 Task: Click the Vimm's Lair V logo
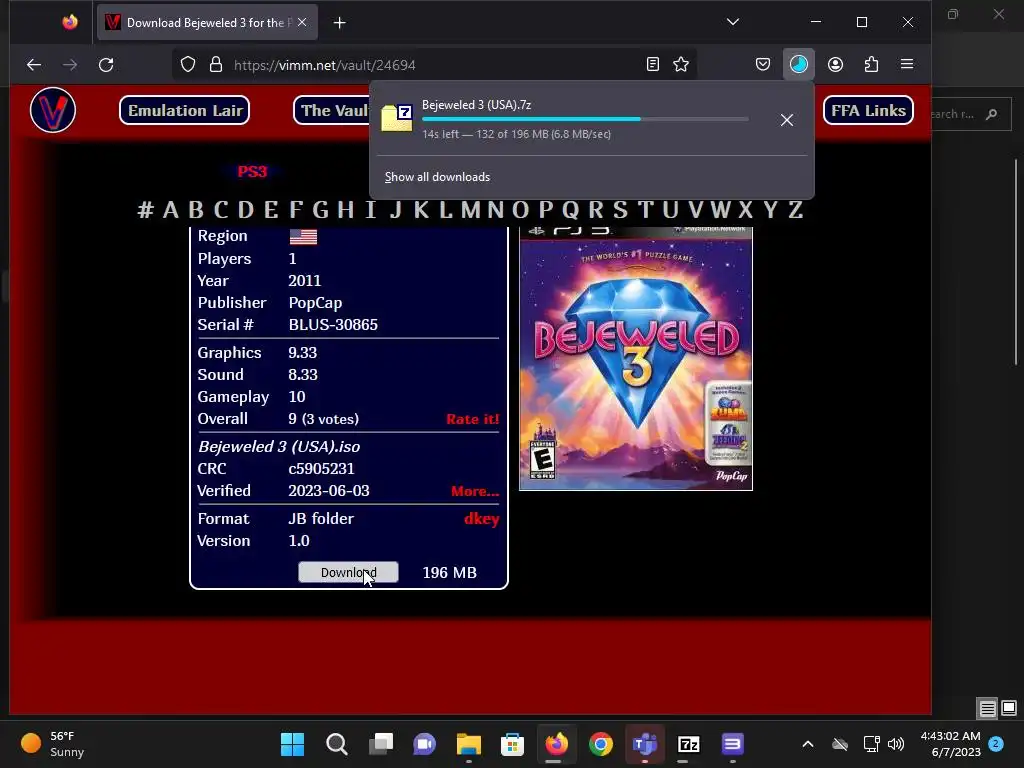coord(53,110)
